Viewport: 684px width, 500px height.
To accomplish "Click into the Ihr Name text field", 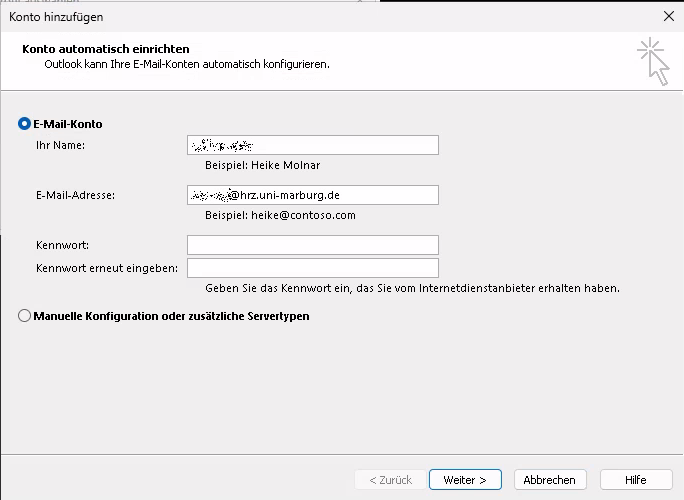I will tap(312, 146).
